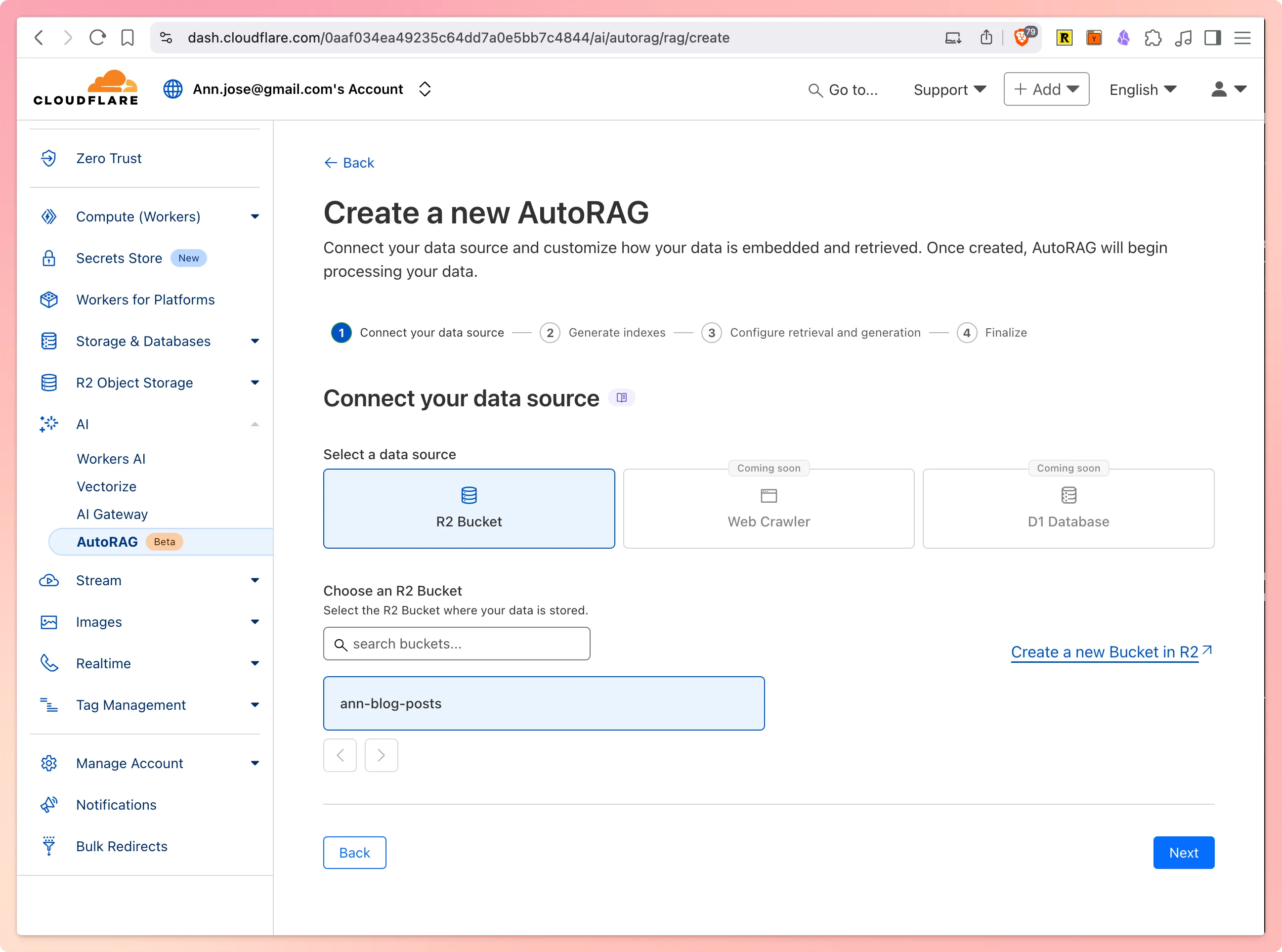The image size is (1282, 952).
Task: Click the Cloudflare logo
Action: pyautogui.click(x=85, y=87)
